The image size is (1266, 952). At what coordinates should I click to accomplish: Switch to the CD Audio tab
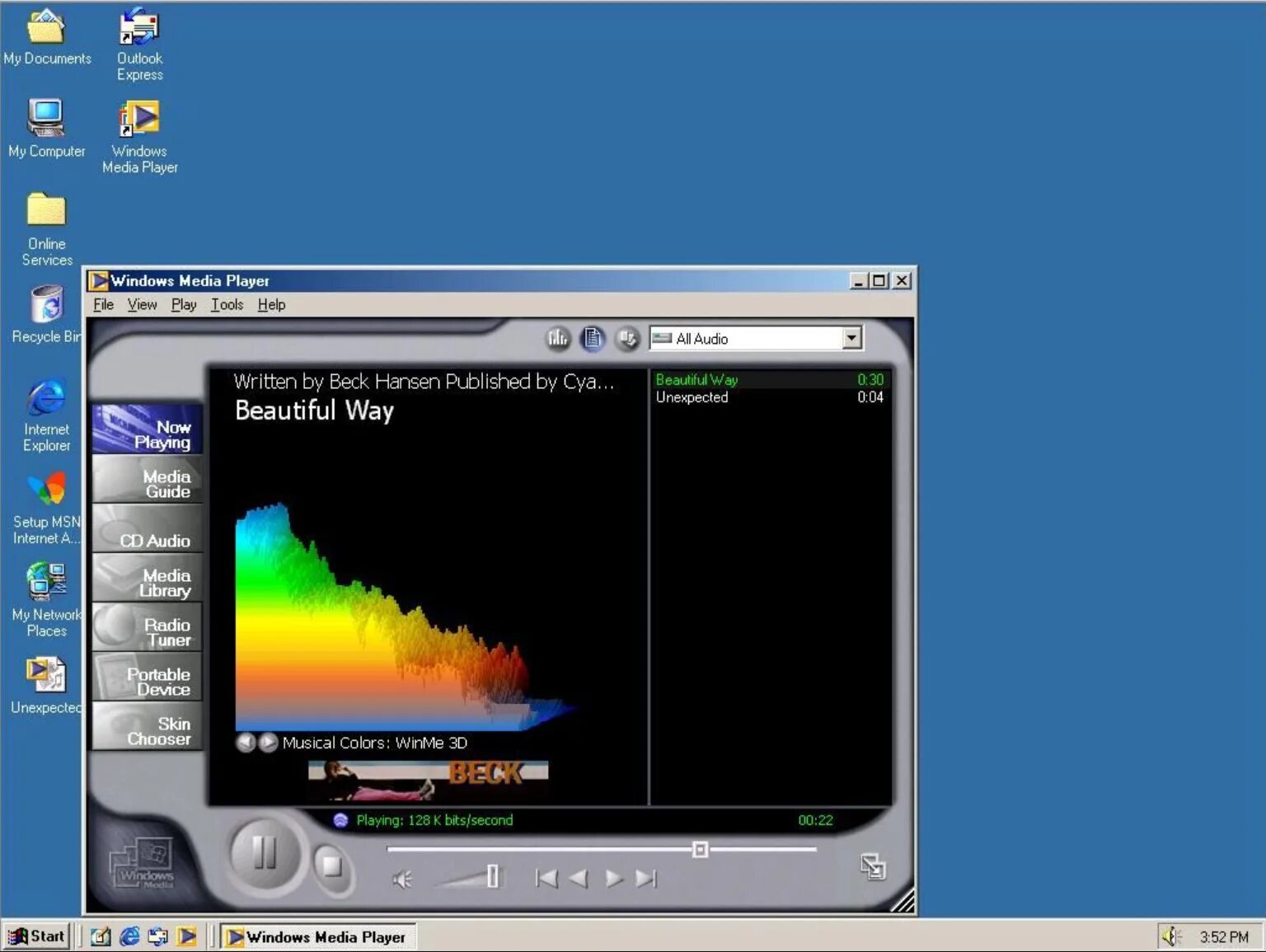[148, 528]
